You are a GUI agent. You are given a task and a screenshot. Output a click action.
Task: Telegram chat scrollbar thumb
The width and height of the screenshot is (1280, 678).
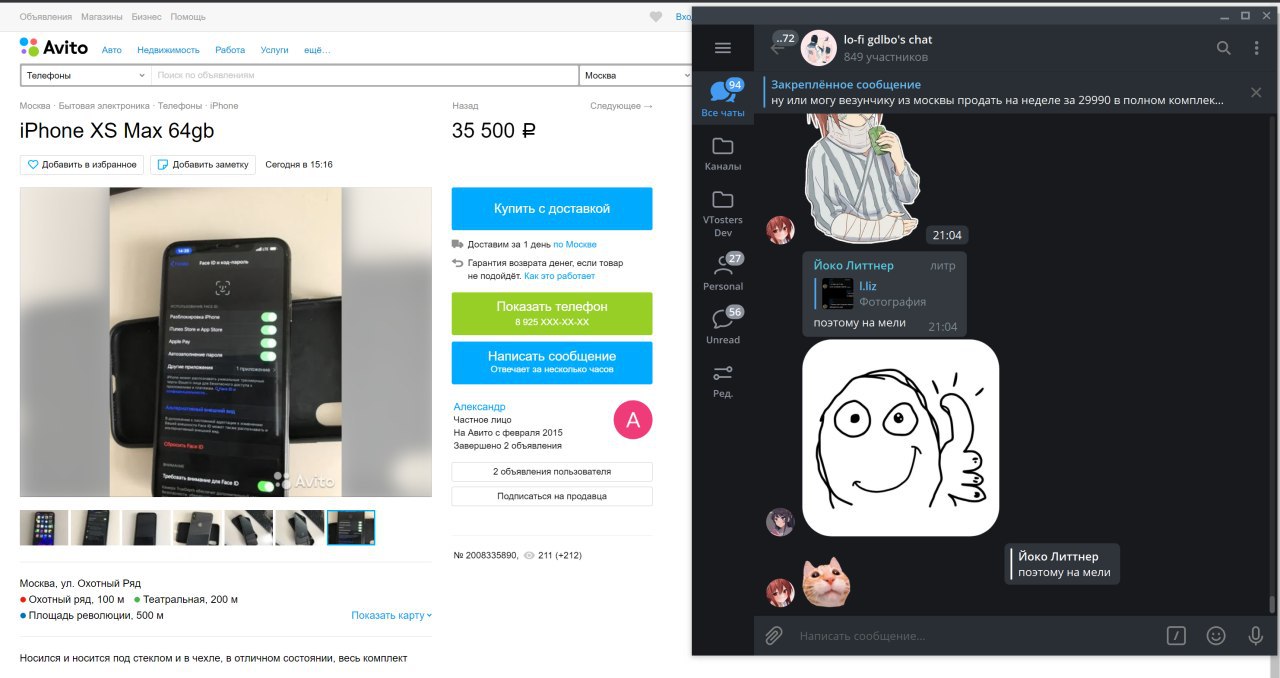(x=1272, y=603)
